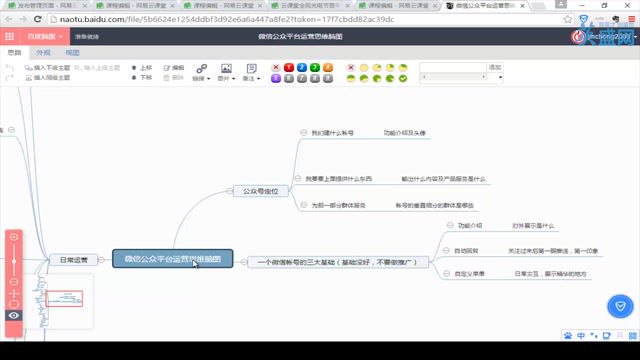Set priority 1 red badge
This screenshot has width=640, height=360.
(289, 67)
